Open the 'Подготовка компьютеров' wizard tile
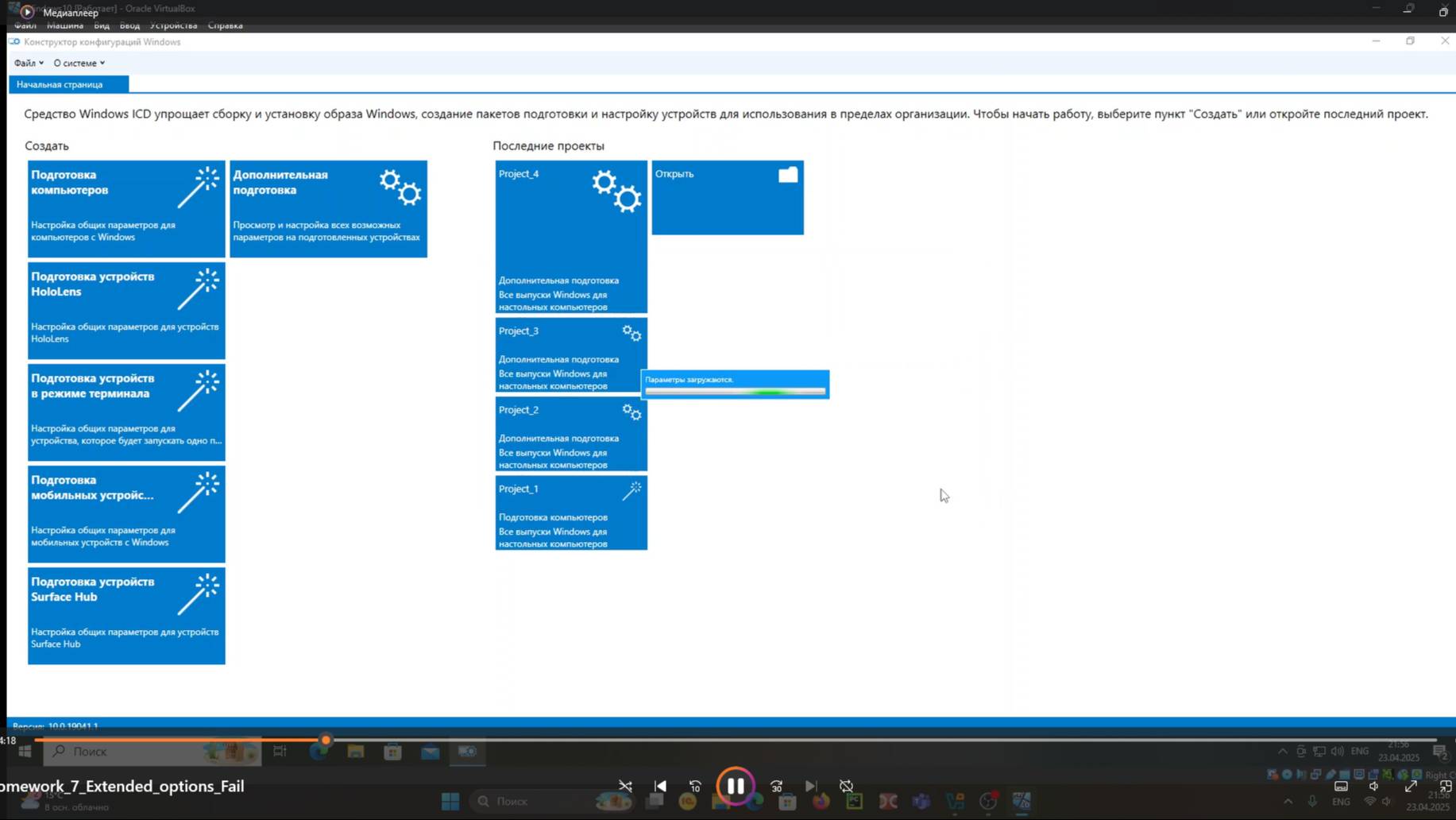1456x820 pixels. coord(126,209)
